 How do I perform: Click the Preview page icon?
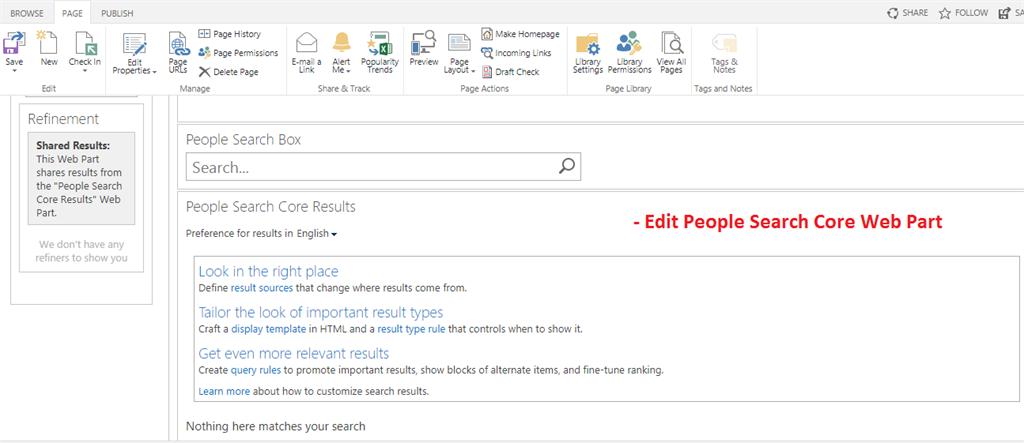click(423, 45)
